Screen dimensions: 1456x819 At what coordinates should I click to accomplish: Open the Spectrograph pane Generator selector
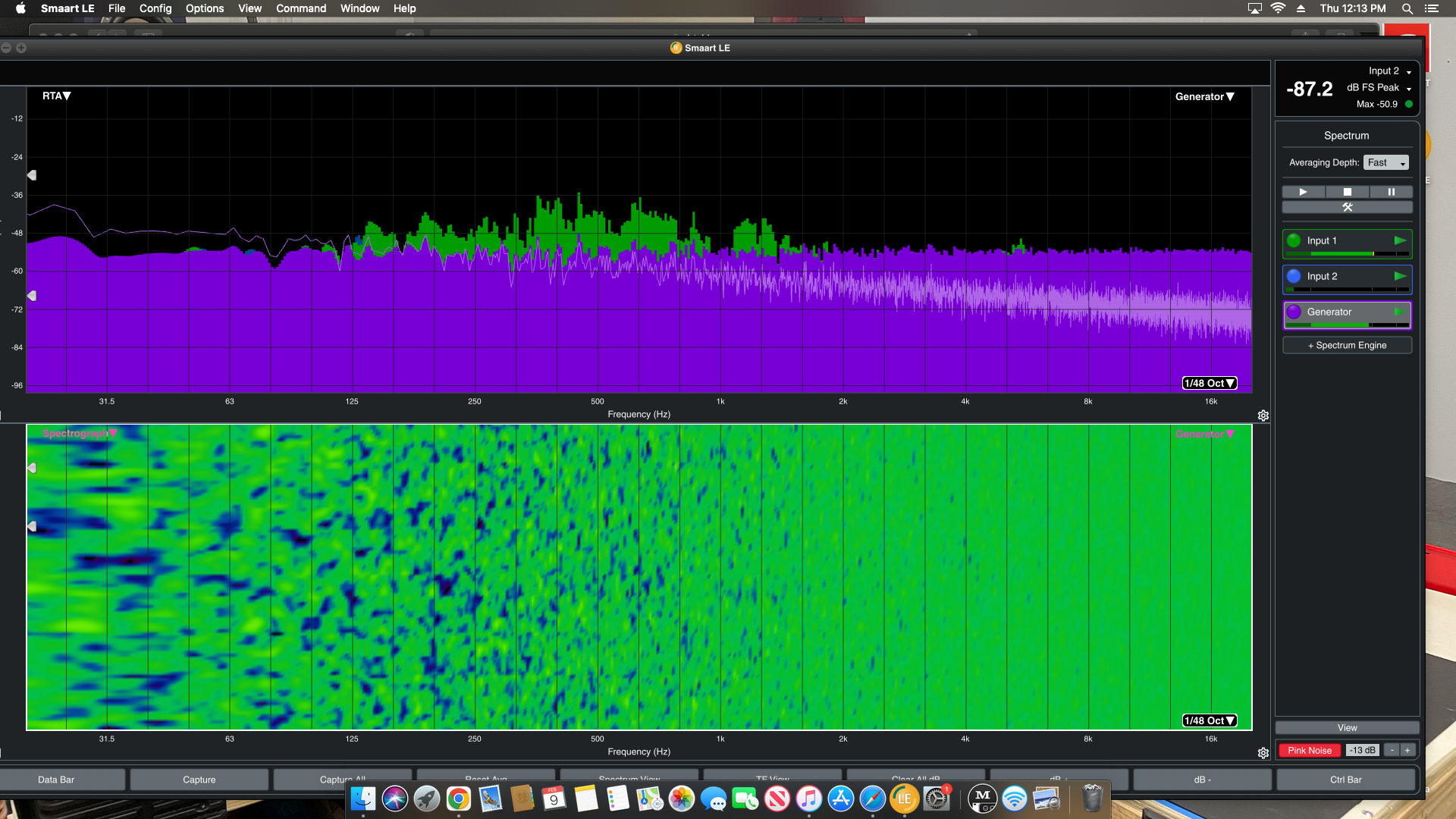click(x=1205, y=434)
